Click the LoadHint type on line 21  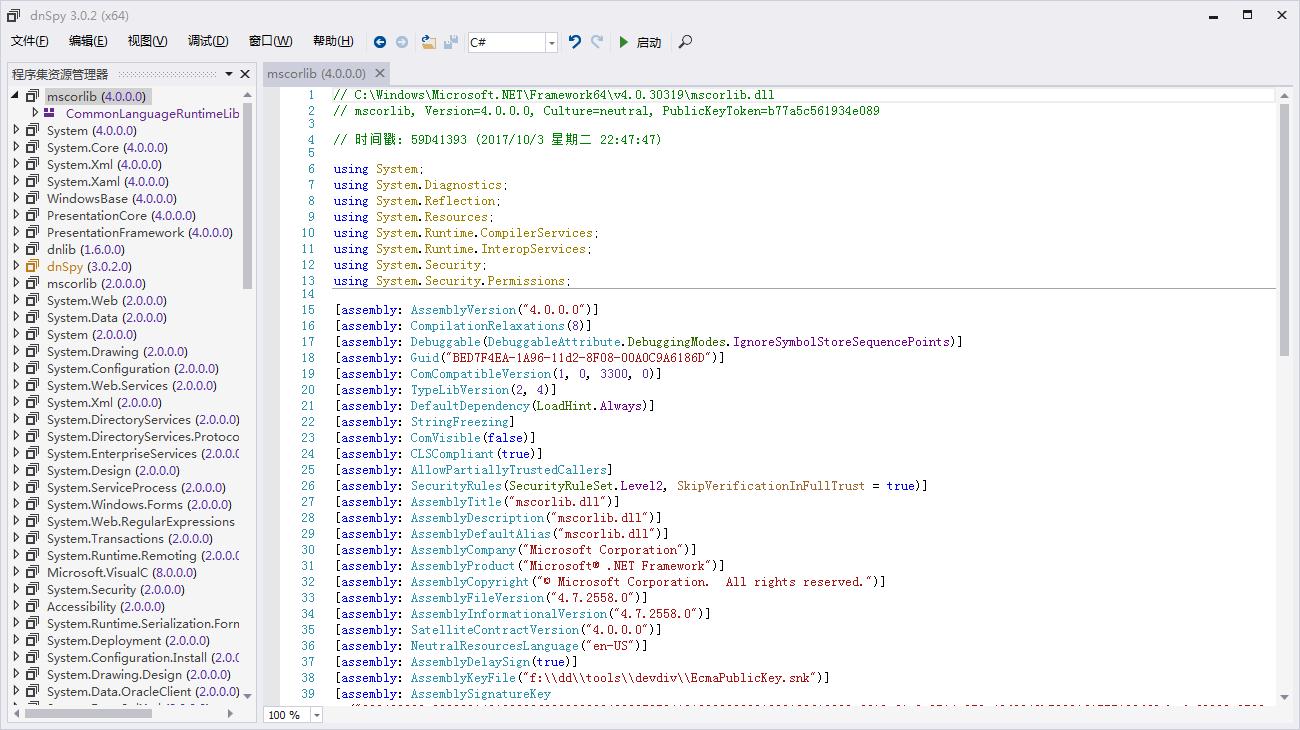pos(563,406)
